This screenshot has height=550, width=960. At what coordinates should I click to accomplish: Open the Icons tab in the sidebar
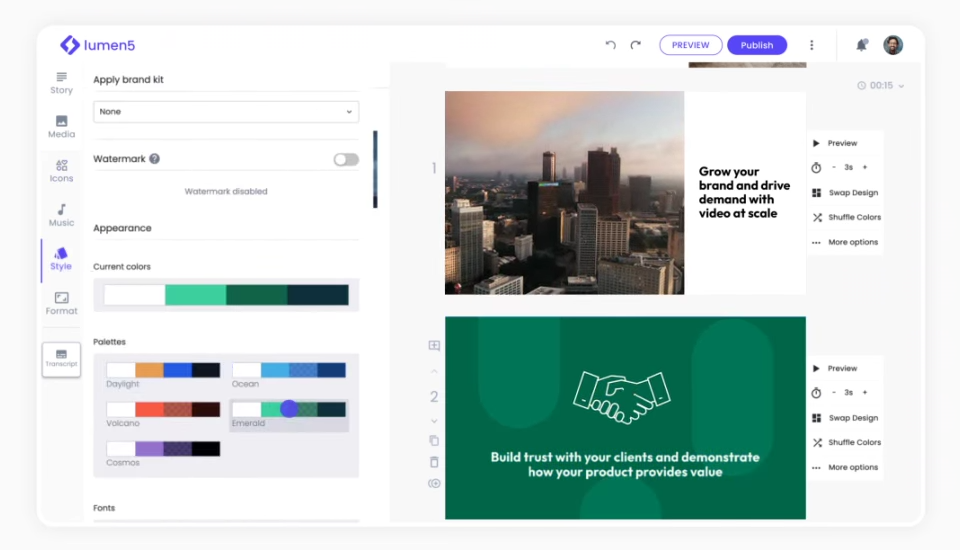[61, 171]
